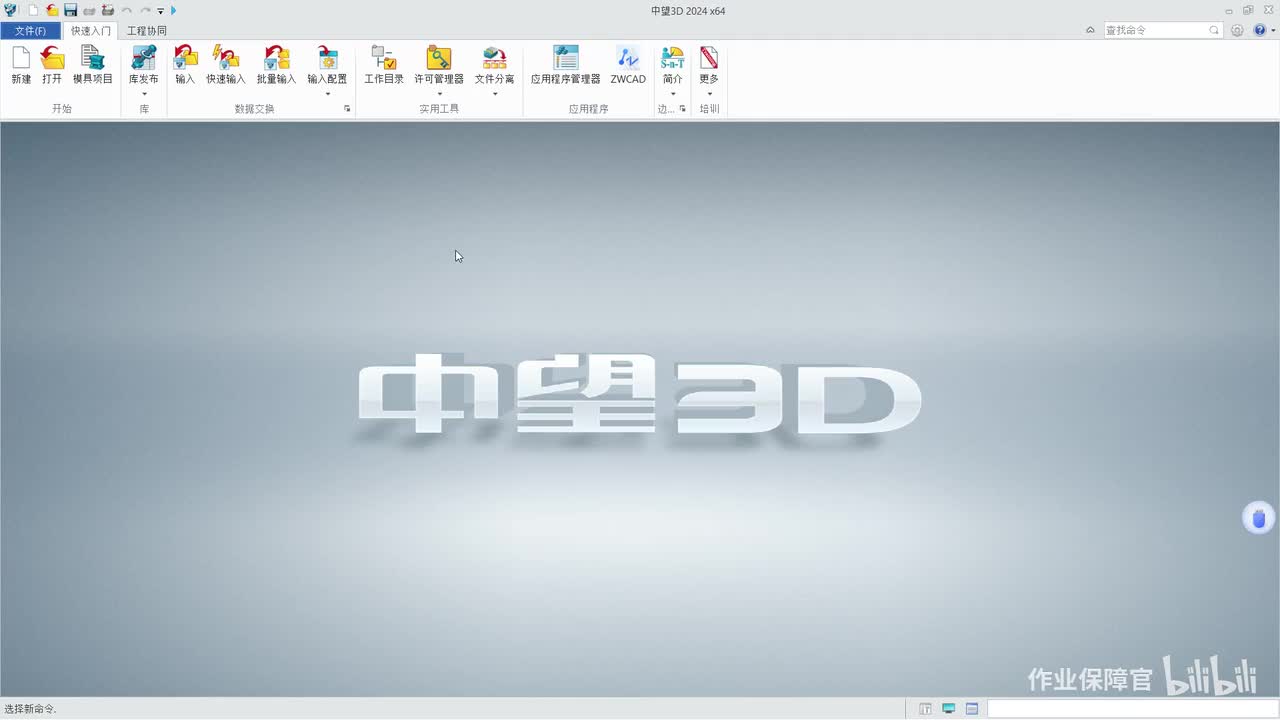Click the greyed printer icon beside the save icon
Viewport: 1280px width, 720px height.
(x=89, y=10)
